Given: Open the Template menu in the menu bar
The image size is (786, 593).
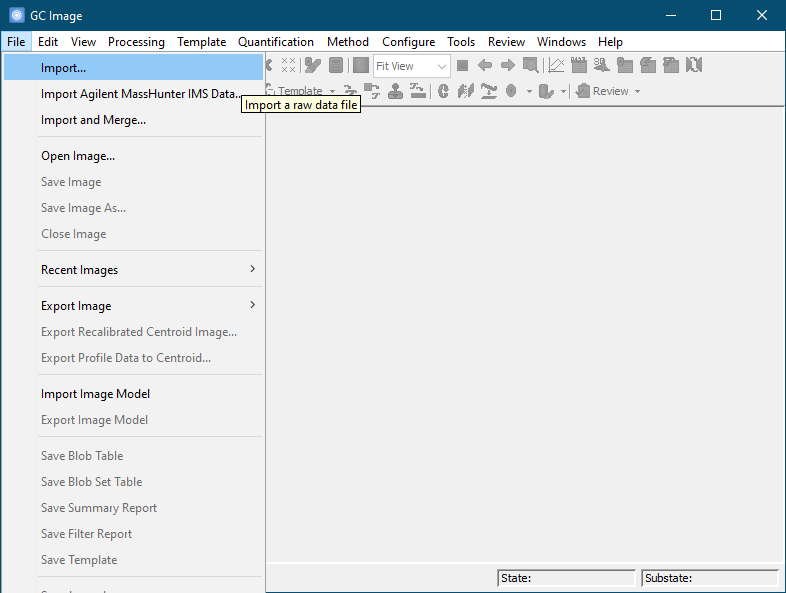Looking at the screenshot, I should pos(202,42).
